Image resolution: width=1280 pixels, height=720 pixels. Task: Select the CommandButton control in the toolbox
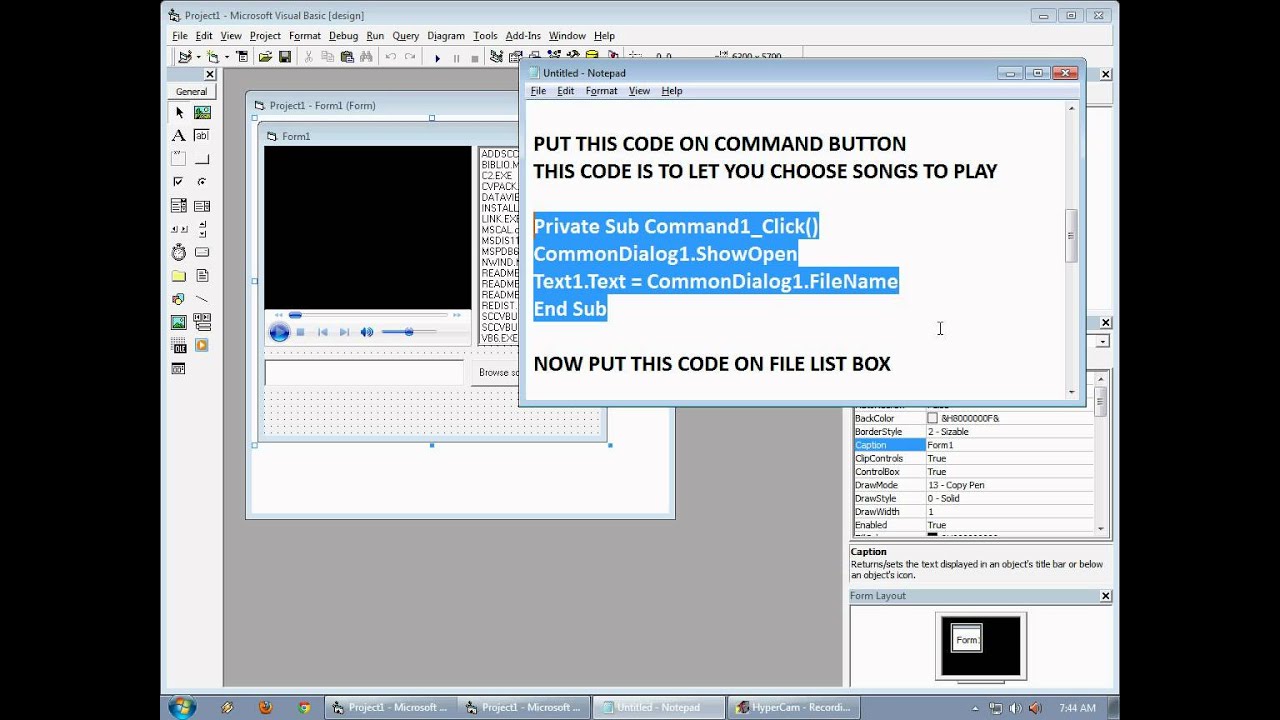[202, 159]
